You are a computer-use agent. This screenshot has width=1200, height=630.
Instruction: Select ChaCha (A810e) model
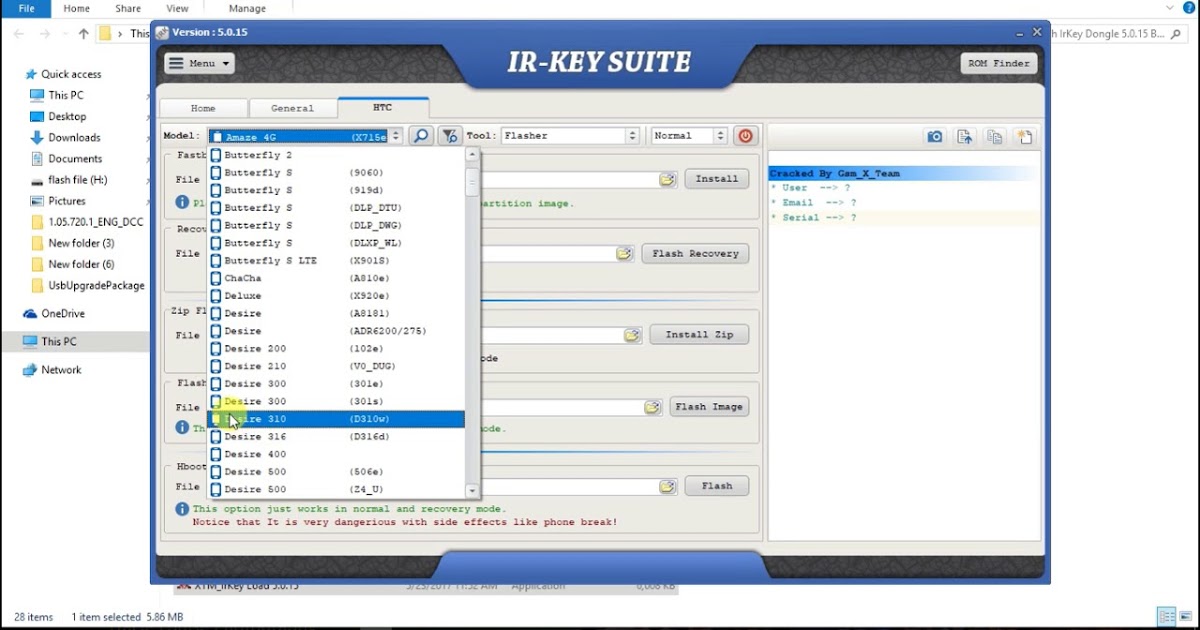click(x=336, y=278)
